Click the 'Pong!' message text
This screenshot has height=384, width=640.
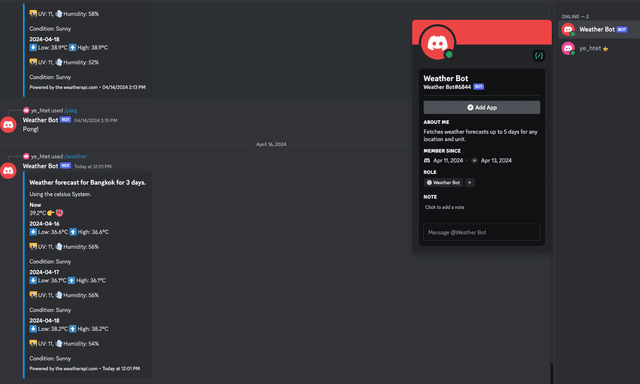tap(31, 129)
